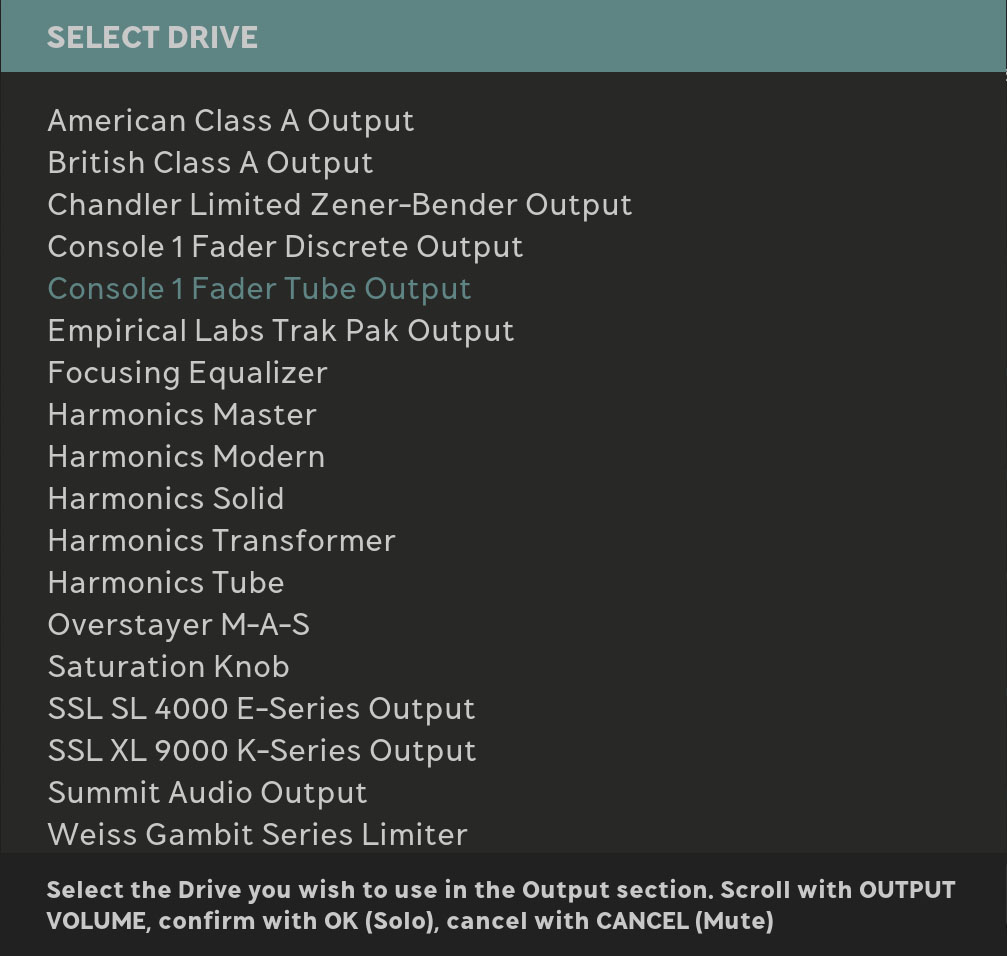Image resolution: width=1007 pixels, height=956 pixels.
Task: Select Weiss Gambit Series Limiter
Action: (x=257, y=835)
